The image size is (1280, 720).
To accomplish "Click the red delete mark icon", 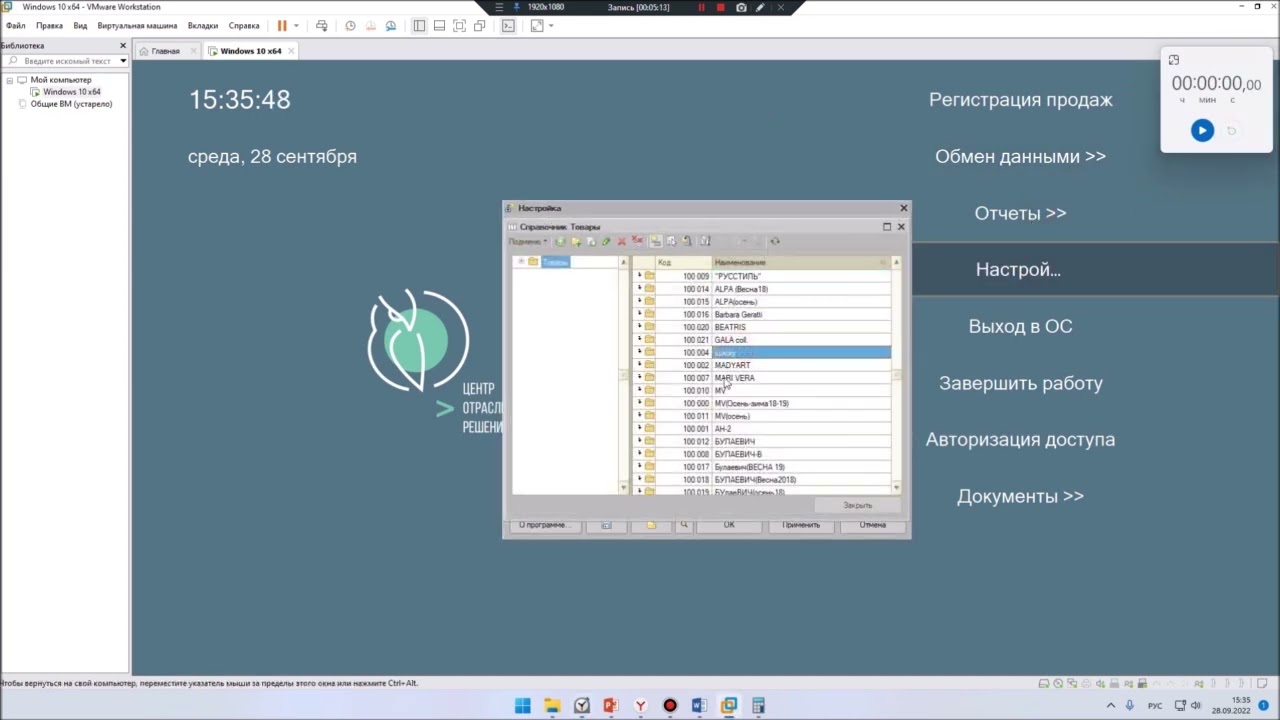I will [x=621, y=241].
